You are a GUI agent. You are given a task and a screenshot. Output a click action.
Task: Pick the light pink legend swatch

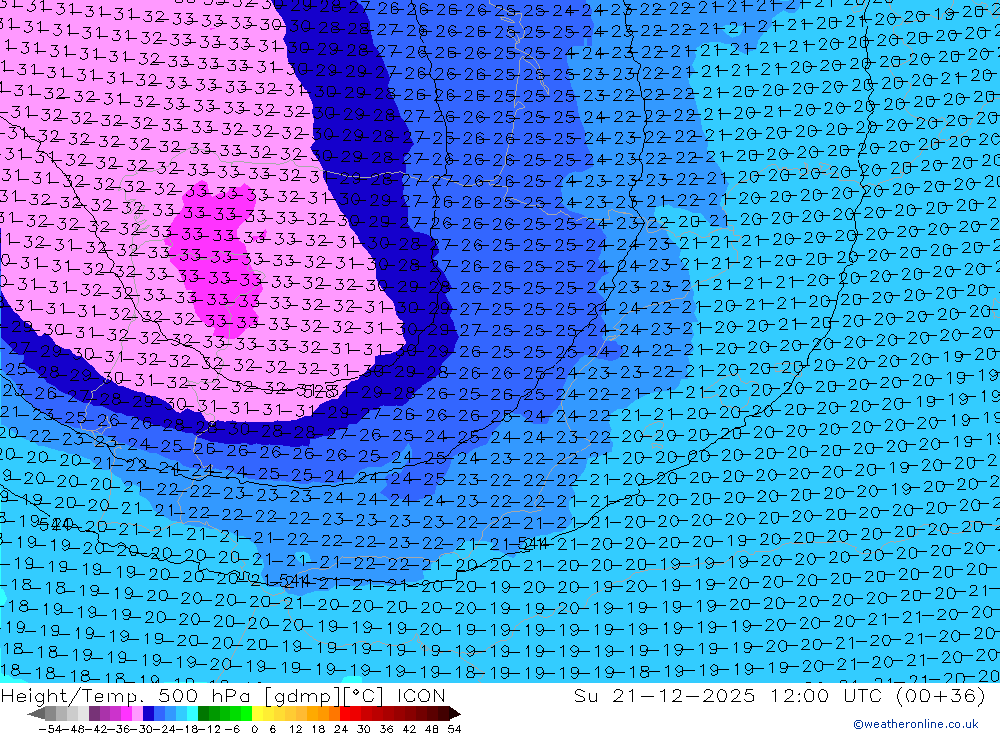tap(137, 713)
